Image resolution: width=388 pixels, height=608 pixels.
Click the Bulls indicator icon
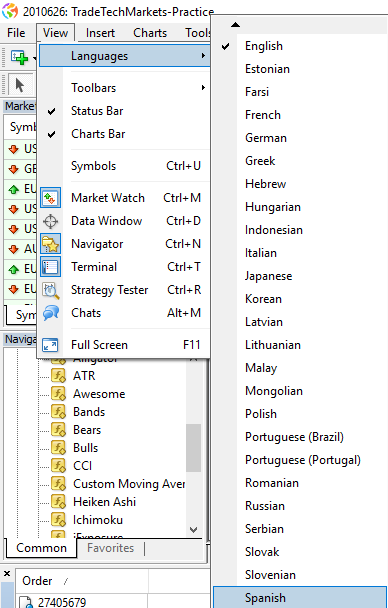(59, 448)
